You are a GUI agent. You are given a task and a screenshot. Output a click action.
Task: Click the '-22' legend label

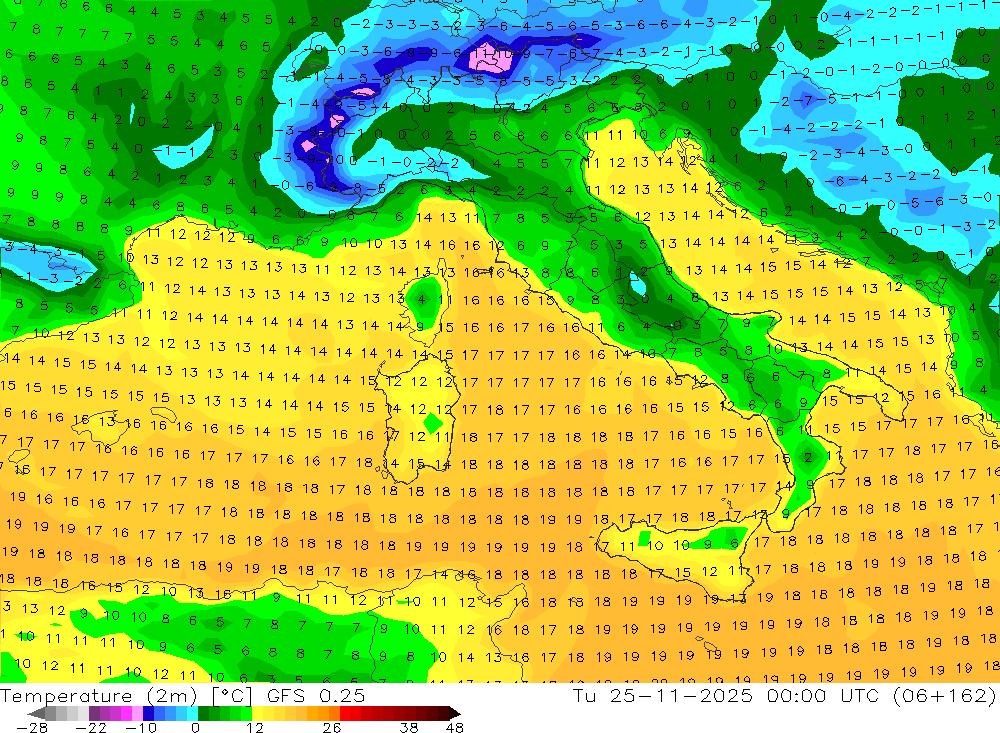[x=91, y=728]
